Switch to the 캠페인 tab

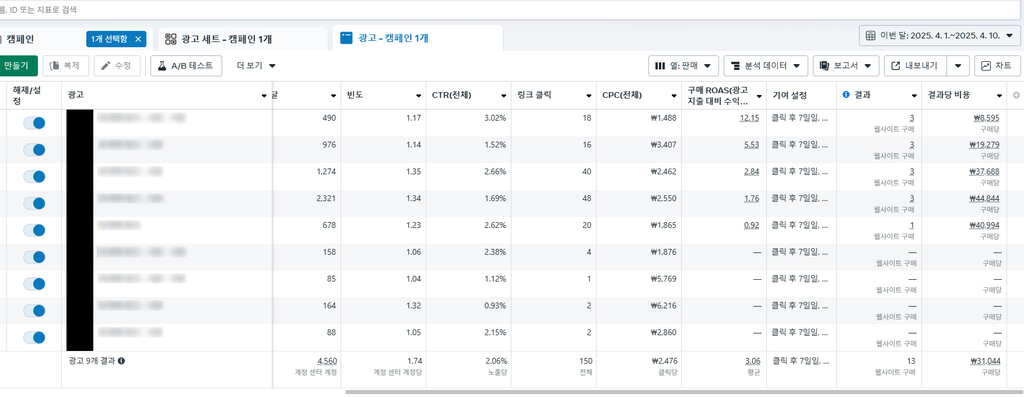point(20,39)
